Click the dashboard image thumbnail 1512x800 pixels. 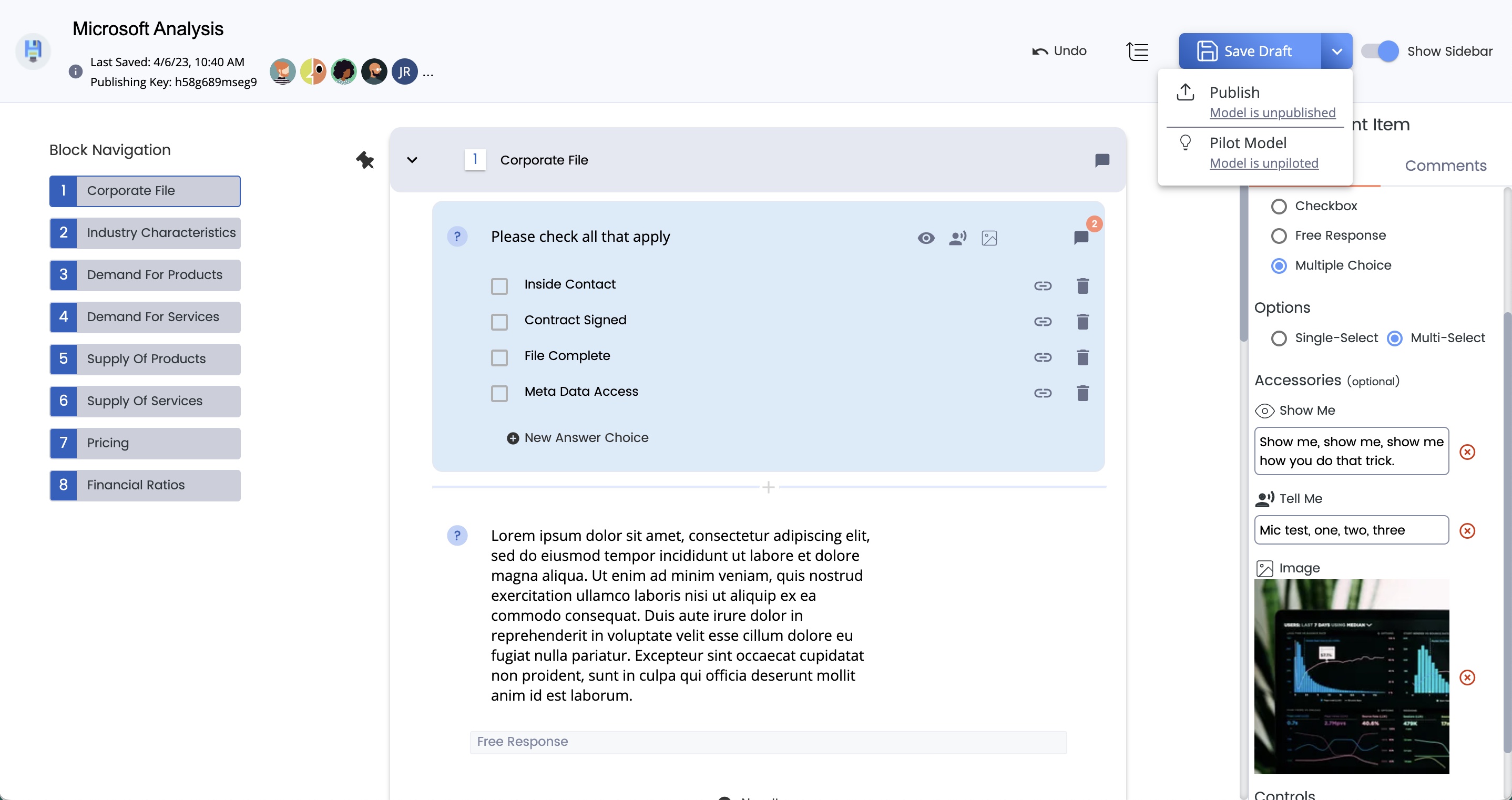1351,676
